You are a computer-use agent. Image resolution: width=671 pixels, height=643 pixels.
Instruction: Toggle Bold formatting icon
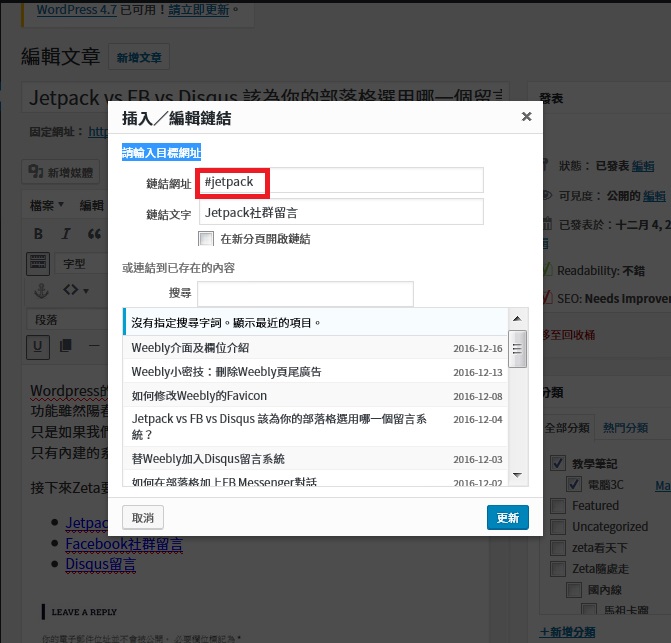[38, 234]
